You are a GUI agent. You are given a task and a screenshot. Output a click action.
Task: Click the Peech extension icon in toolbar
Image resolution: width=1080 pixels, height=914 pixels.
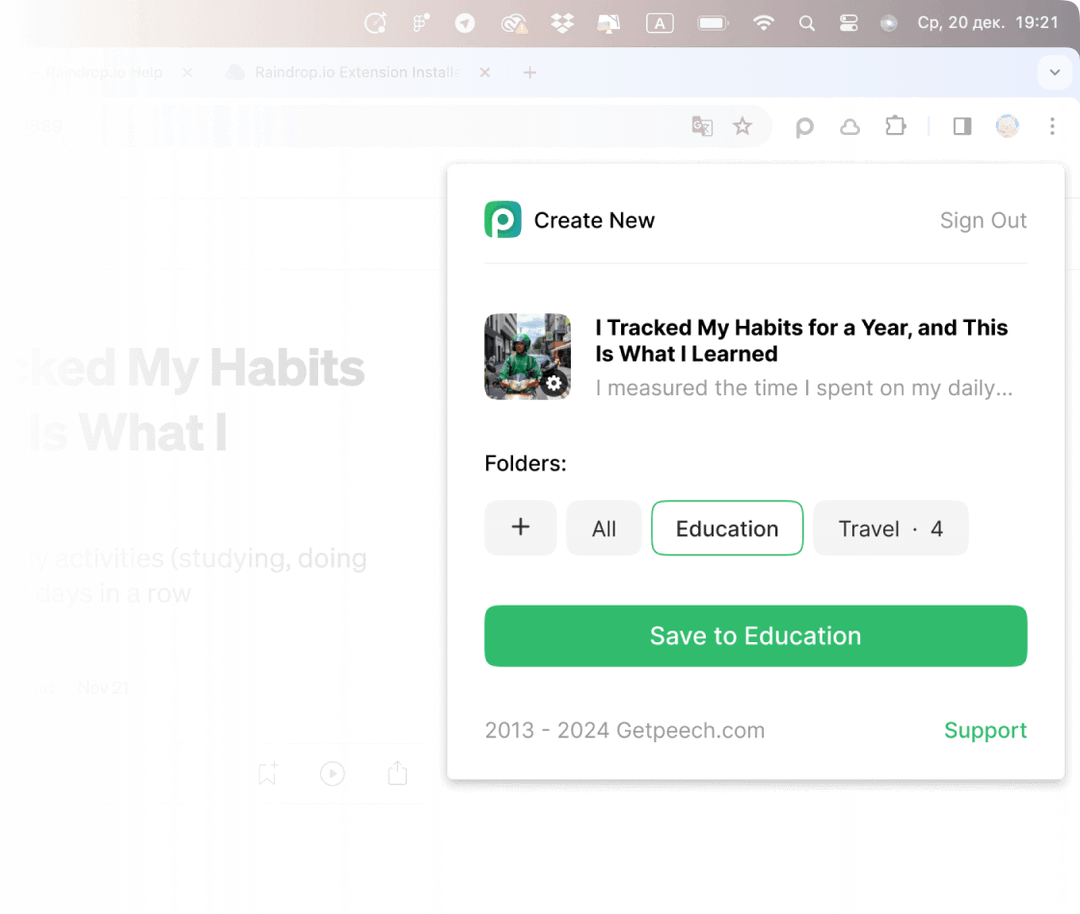804,127
